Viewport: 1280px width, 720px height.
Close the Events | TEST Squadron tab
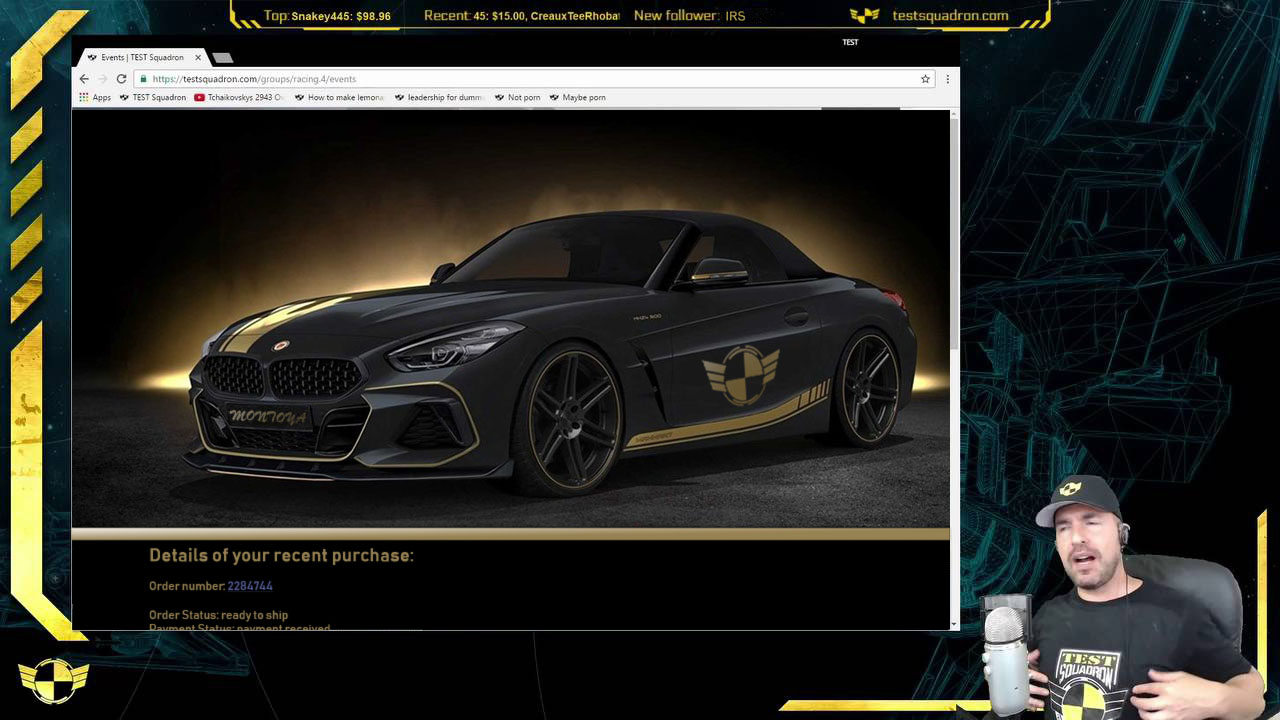point(198,57)
